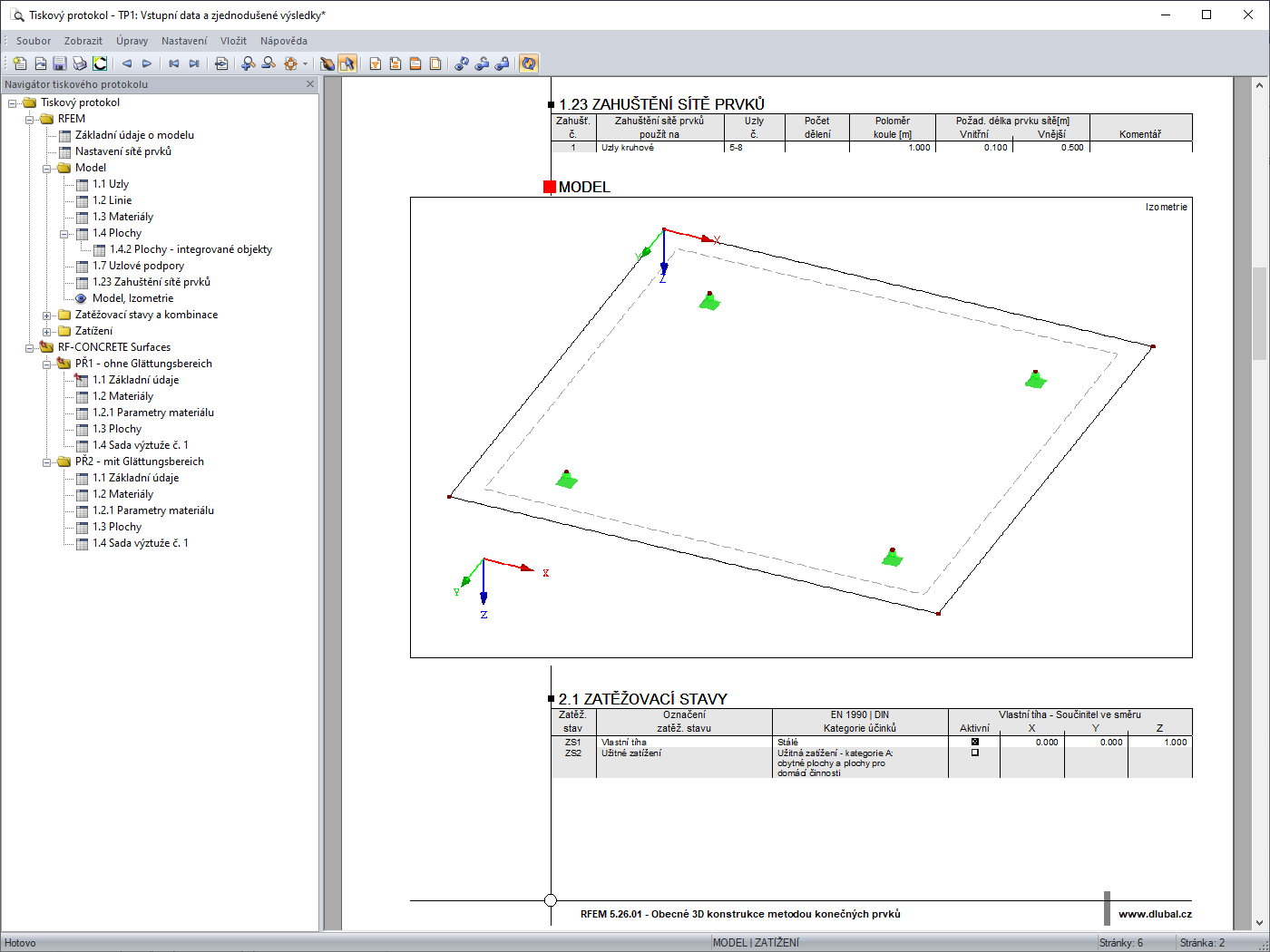Collapse the 1.4 Plochy tree node
This screenshot has width=1270, height=952.
click(x=64, y=233)
